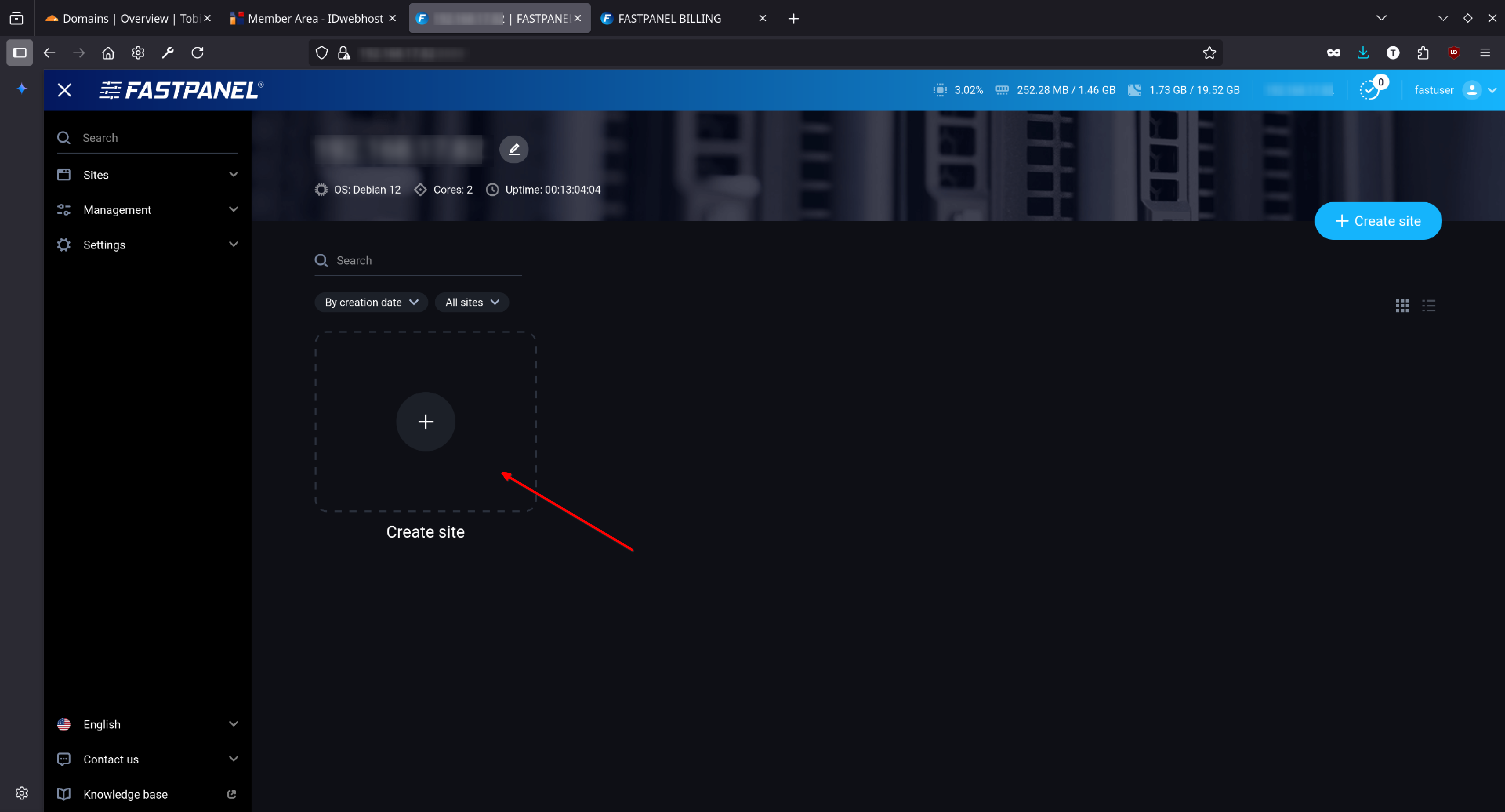Click the large plus circle to create site
The height and width of the screenshot is (812, 1505).
pyautogui.click(x=425, y=421)
